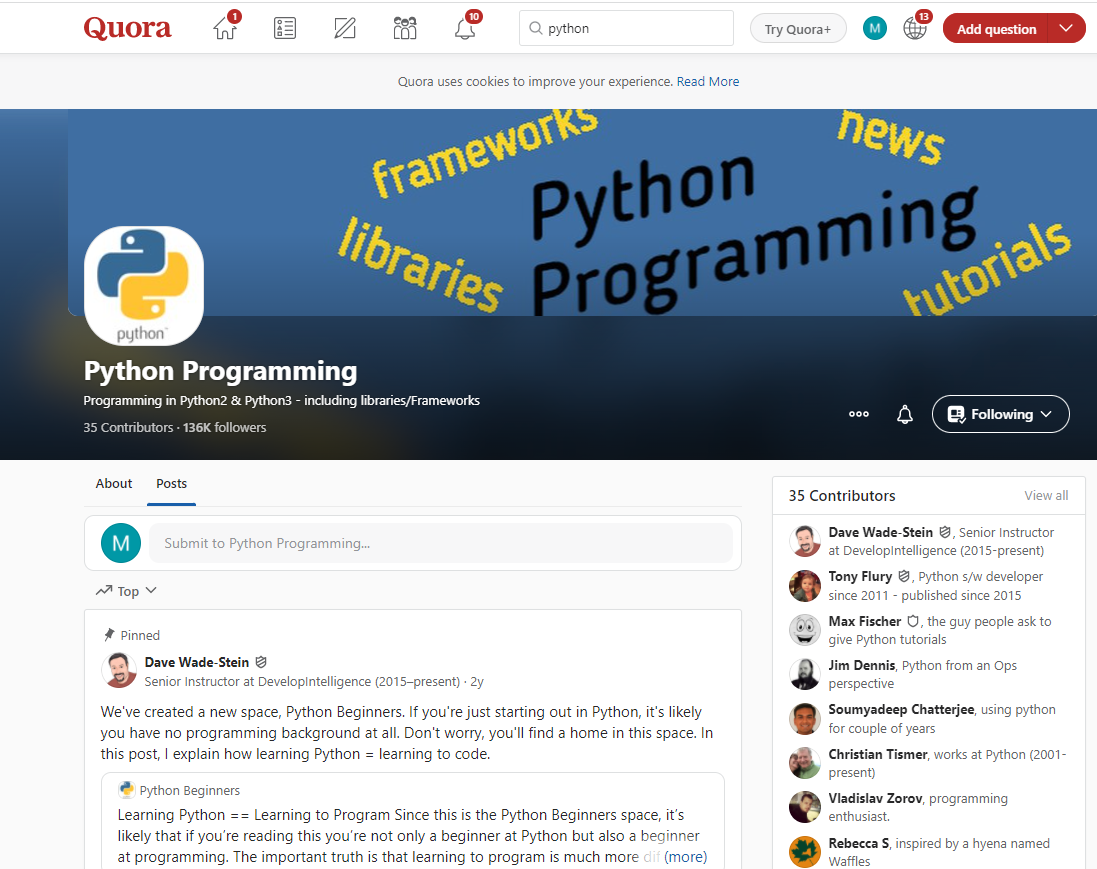The image size is (1097, 869).
Task: Open the language globe icon
Action: point(914,29)
